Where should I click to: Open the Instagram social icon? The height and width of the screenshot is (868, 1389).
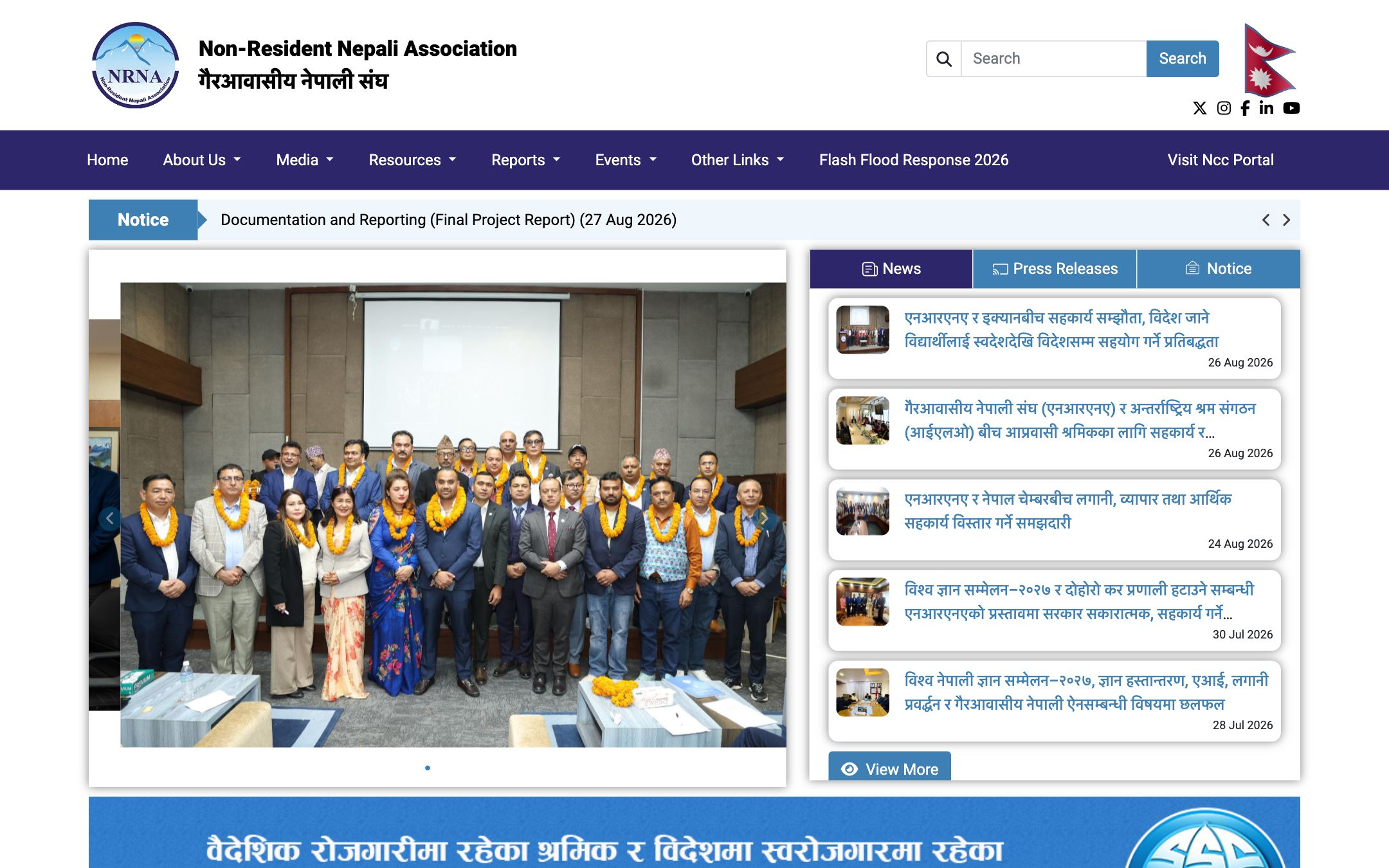1224,108
